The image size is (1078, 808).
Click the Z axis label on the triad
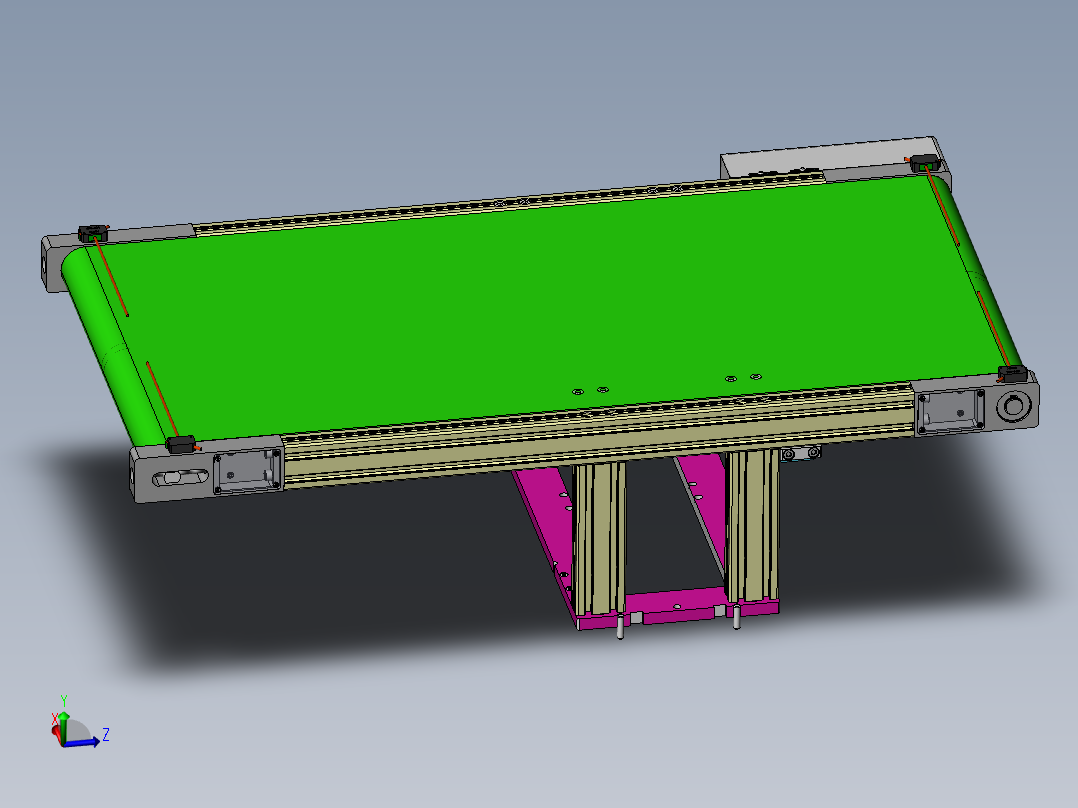pyautogui.click(x=106, y=734)
